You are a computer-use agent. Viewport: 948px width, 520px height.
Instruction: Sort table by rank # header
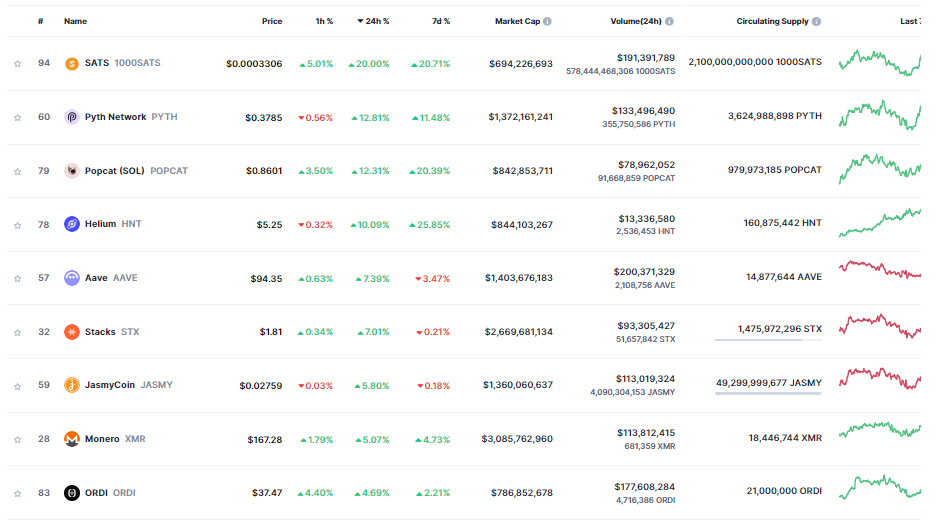pos(41,21)
